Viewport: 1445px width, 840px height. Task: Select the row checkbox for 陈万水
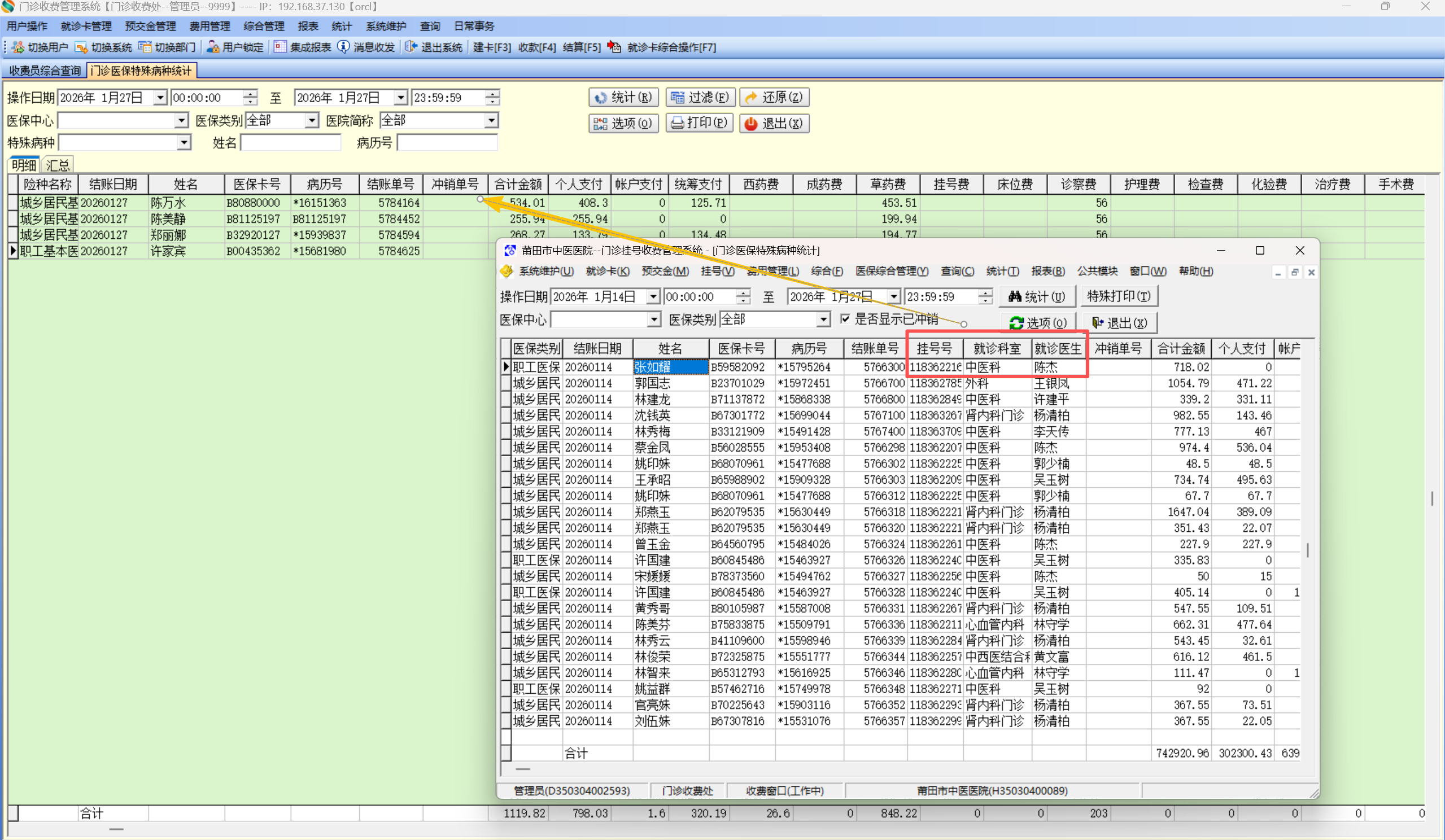tap(13, 203)
